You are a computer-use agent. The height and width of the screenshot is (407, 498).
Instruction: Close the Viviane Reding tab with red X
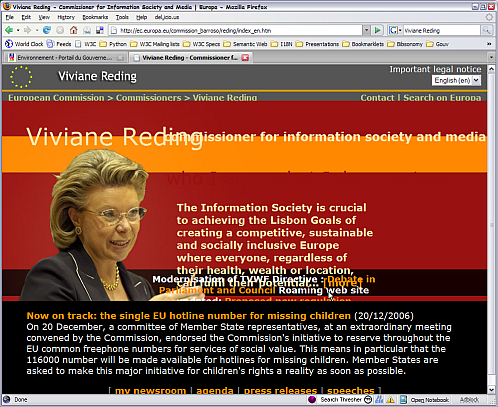tap(245, 58)
